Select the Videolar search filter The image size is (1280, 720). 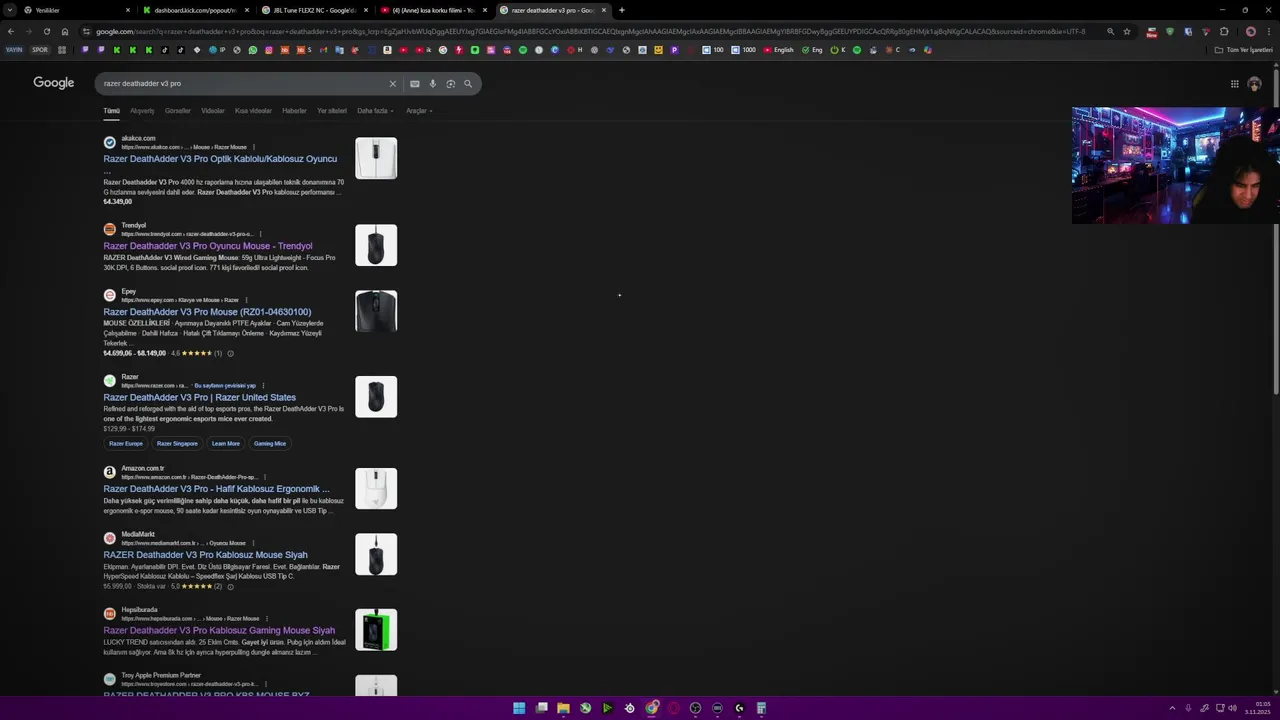pos(213,111)
